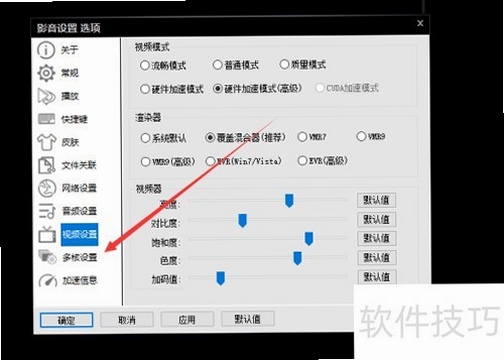Click the 播放 playback icon
Viewport: 504px width, 360px height.
click(46, 96)
